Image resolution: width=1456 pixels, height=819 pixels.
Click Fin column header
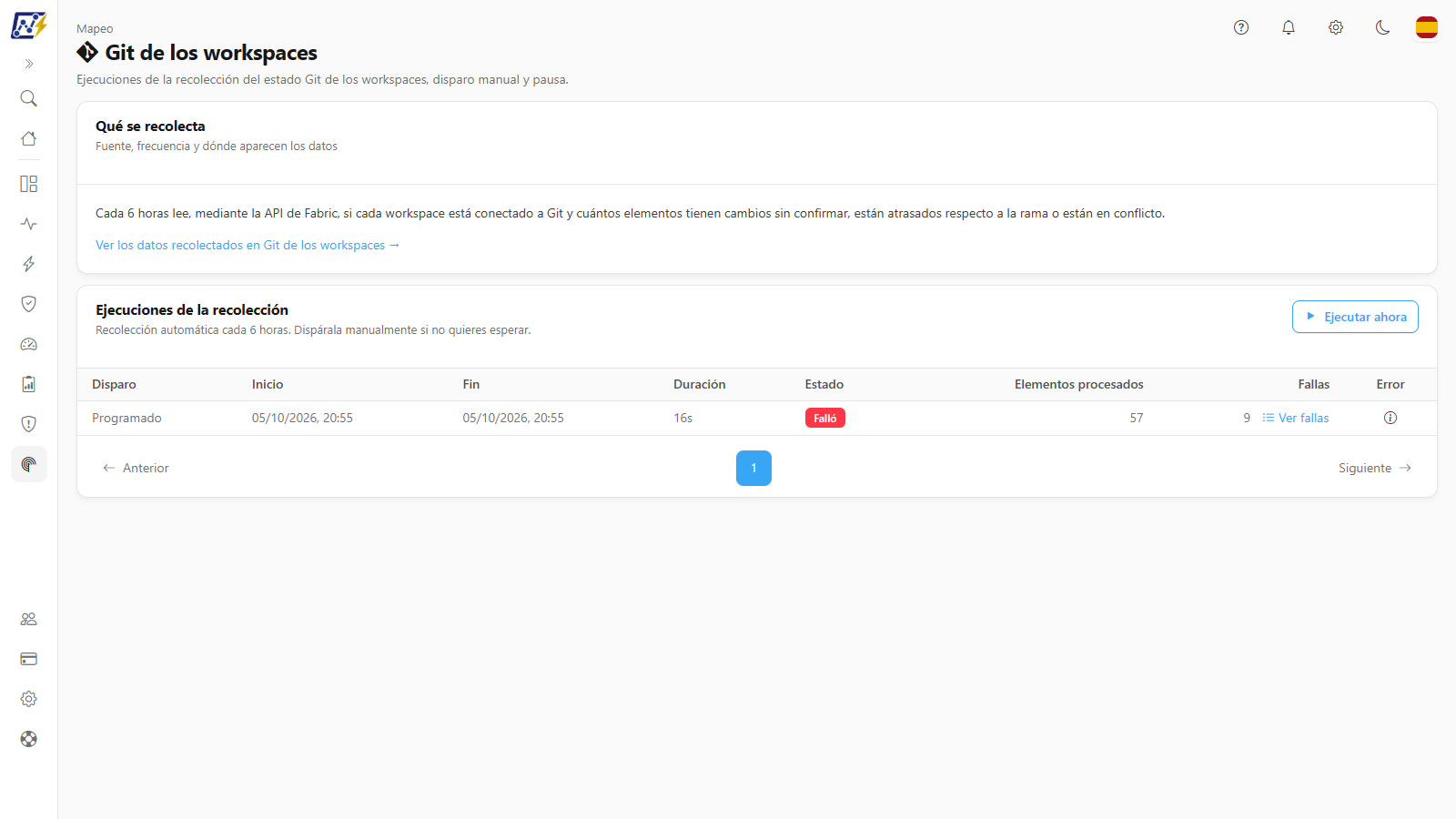click(x=471, y=384)
